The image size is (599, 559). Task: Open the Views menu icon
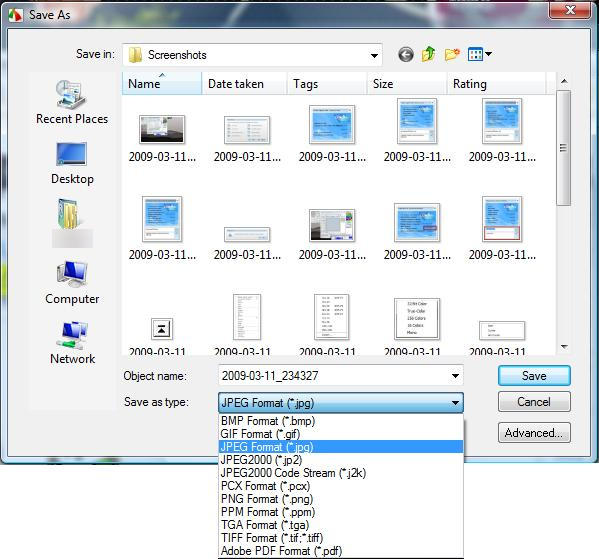pos(479,54)
